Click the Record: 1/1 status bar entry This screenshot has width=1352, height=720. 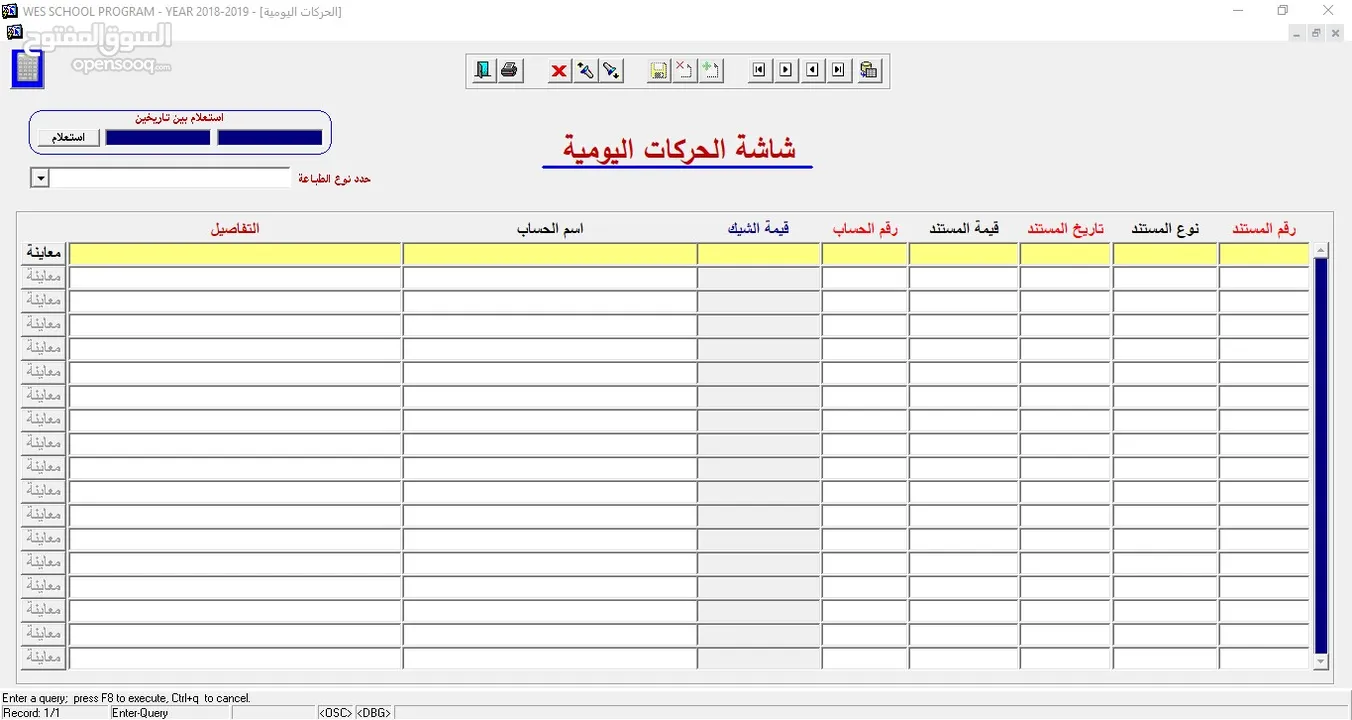32,713
